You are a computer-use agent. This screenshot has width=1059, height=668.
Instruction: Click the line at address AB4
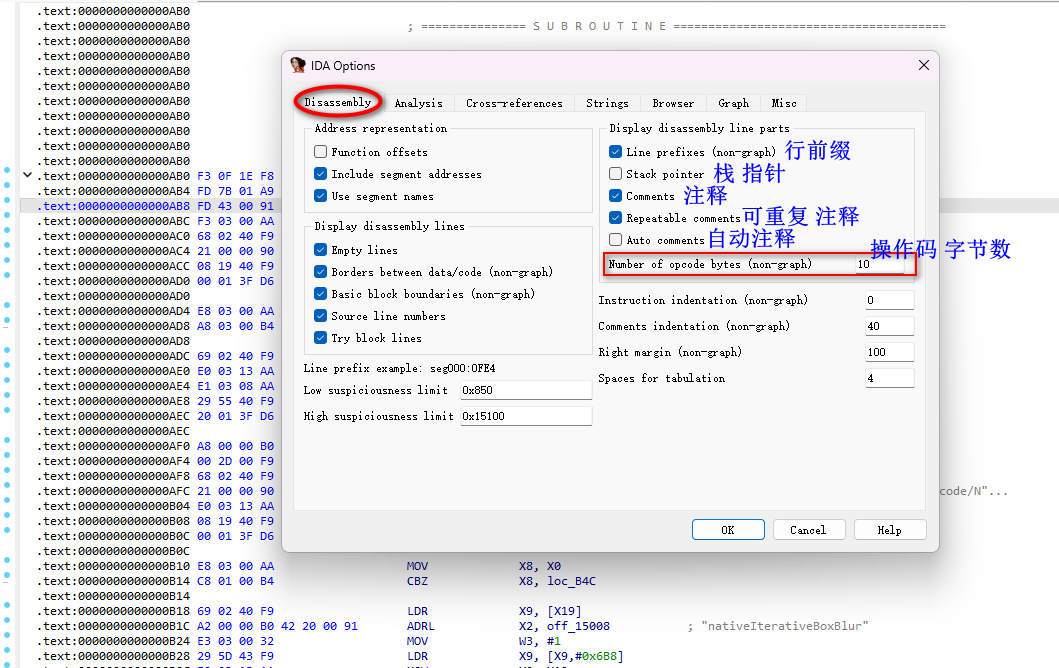(155, 191)
